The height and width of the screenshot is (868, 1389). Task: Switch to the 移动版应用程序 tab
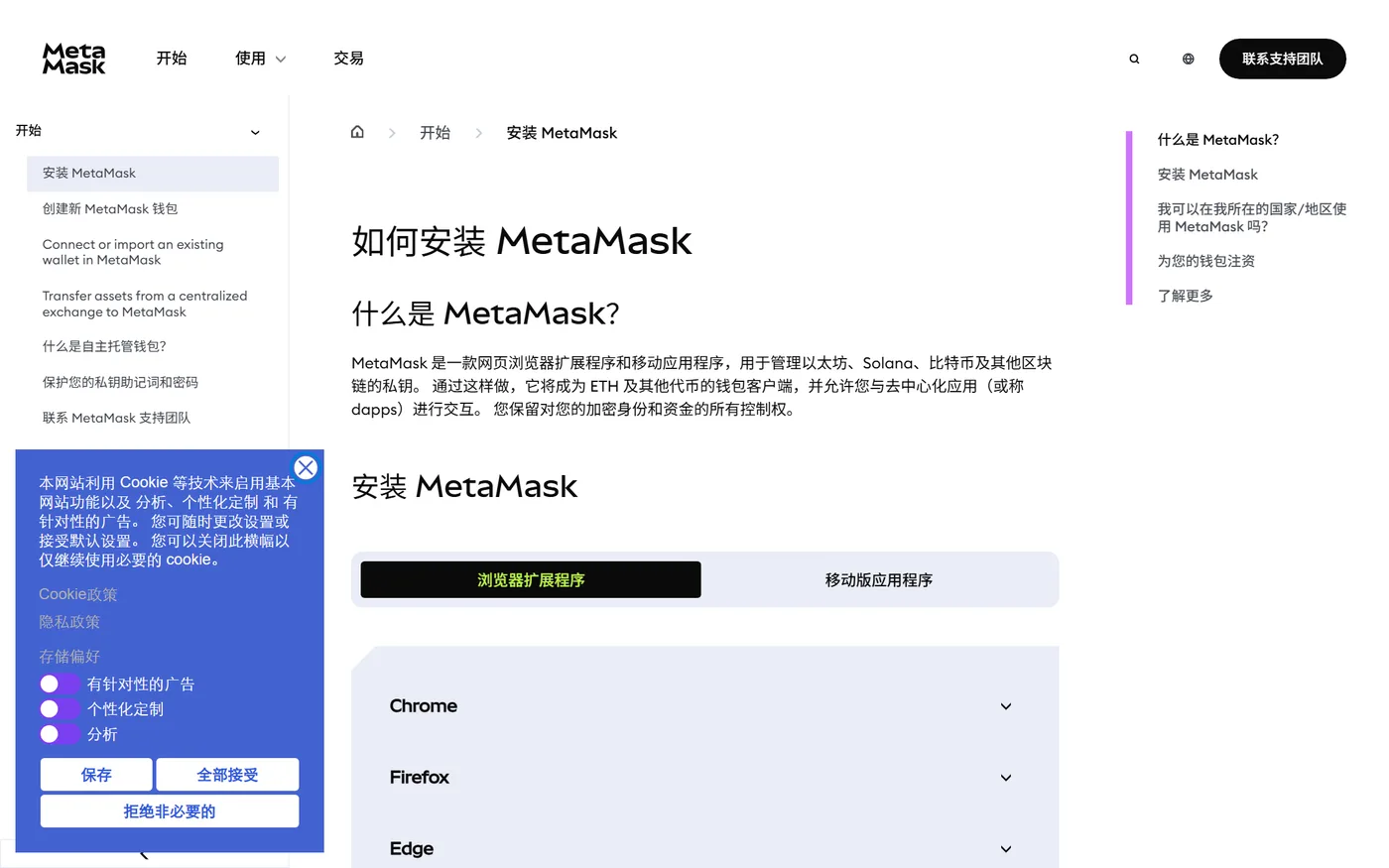(879, 579)
